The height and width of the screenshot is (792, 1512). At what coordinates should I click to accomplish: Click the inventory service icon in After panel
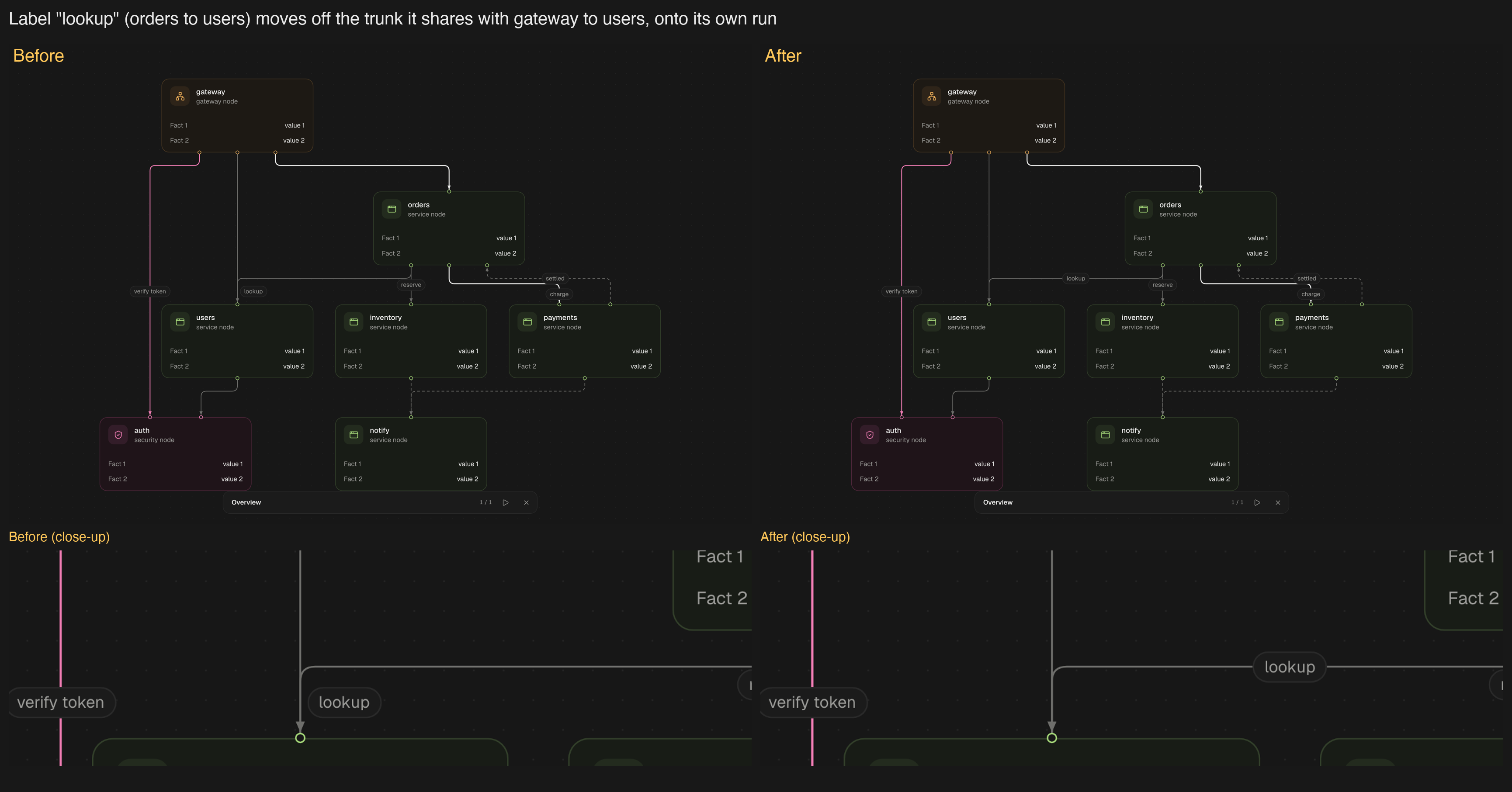1105,322
